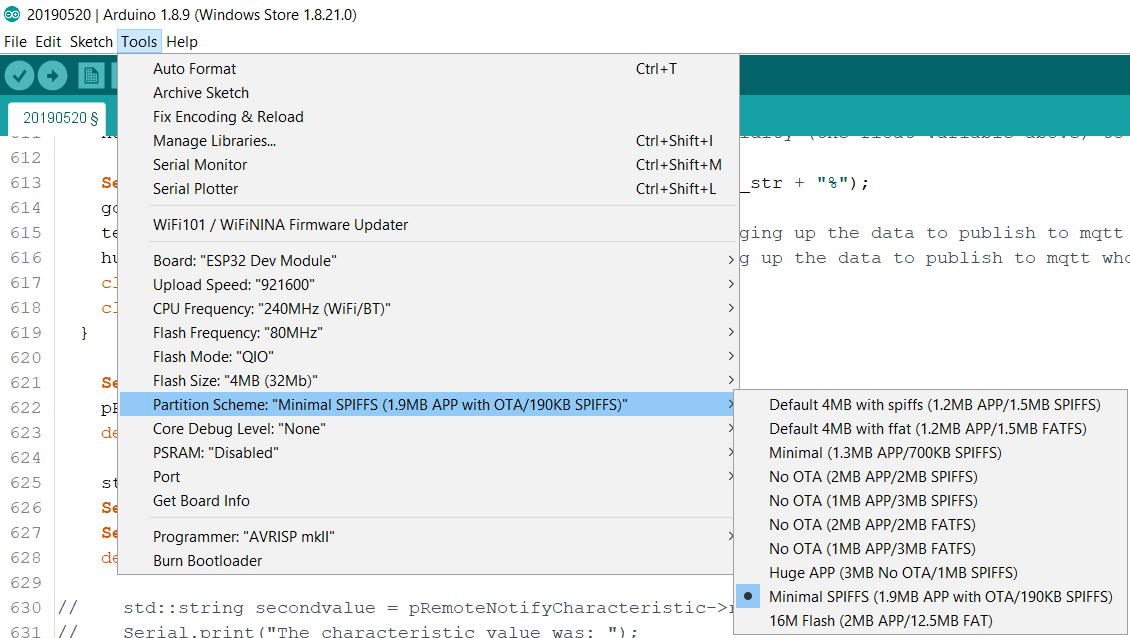Select the Minimal SPIFFS partition radio button

[x=748, y=595]
